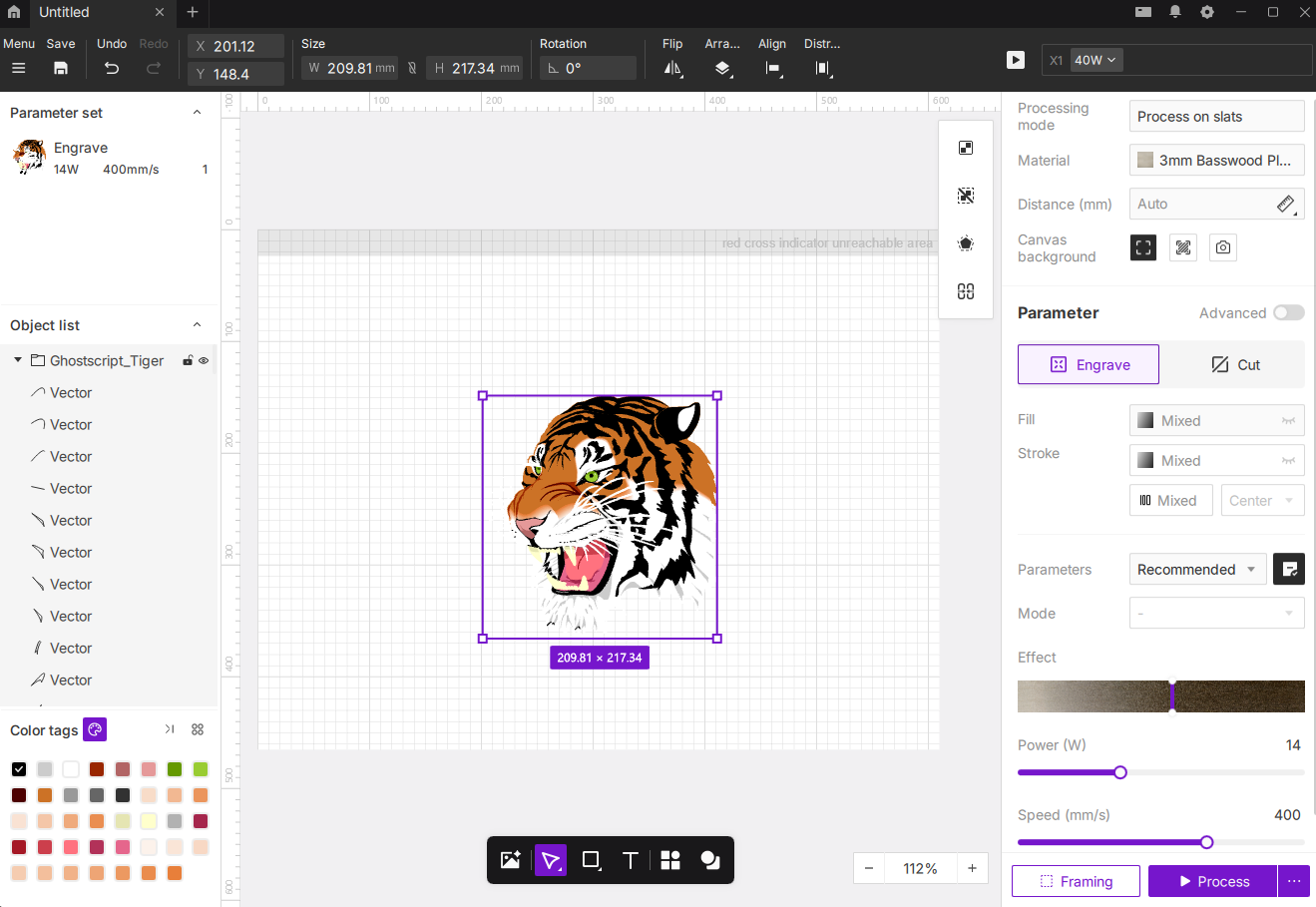1316x907 pixels.
Task: Click the insert image tool icon
Action: click(511, 860)
